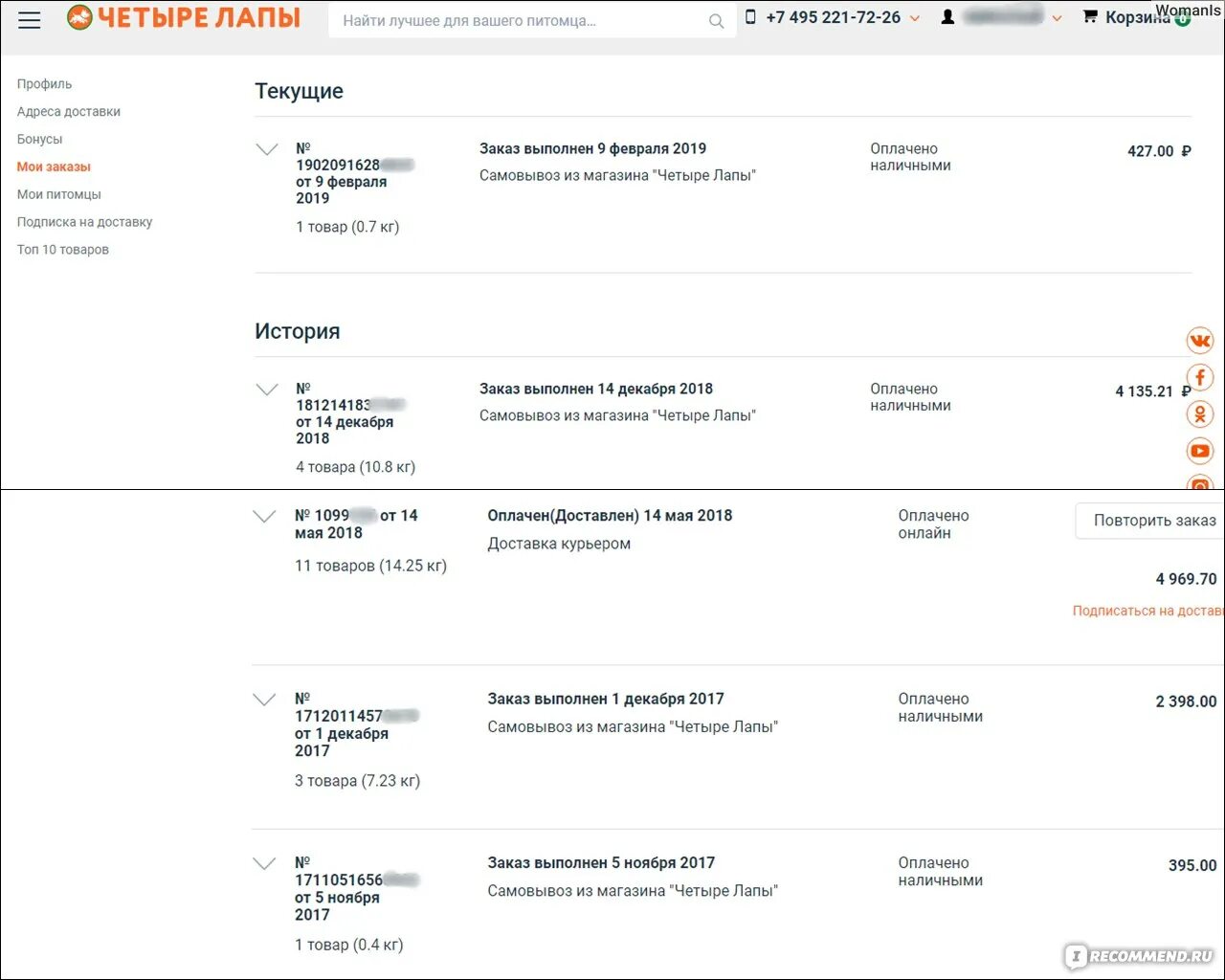Viewport: 1225px width, 980px height.
Task: Click the 2 398.00 order total
Action: coord(1187,702)
